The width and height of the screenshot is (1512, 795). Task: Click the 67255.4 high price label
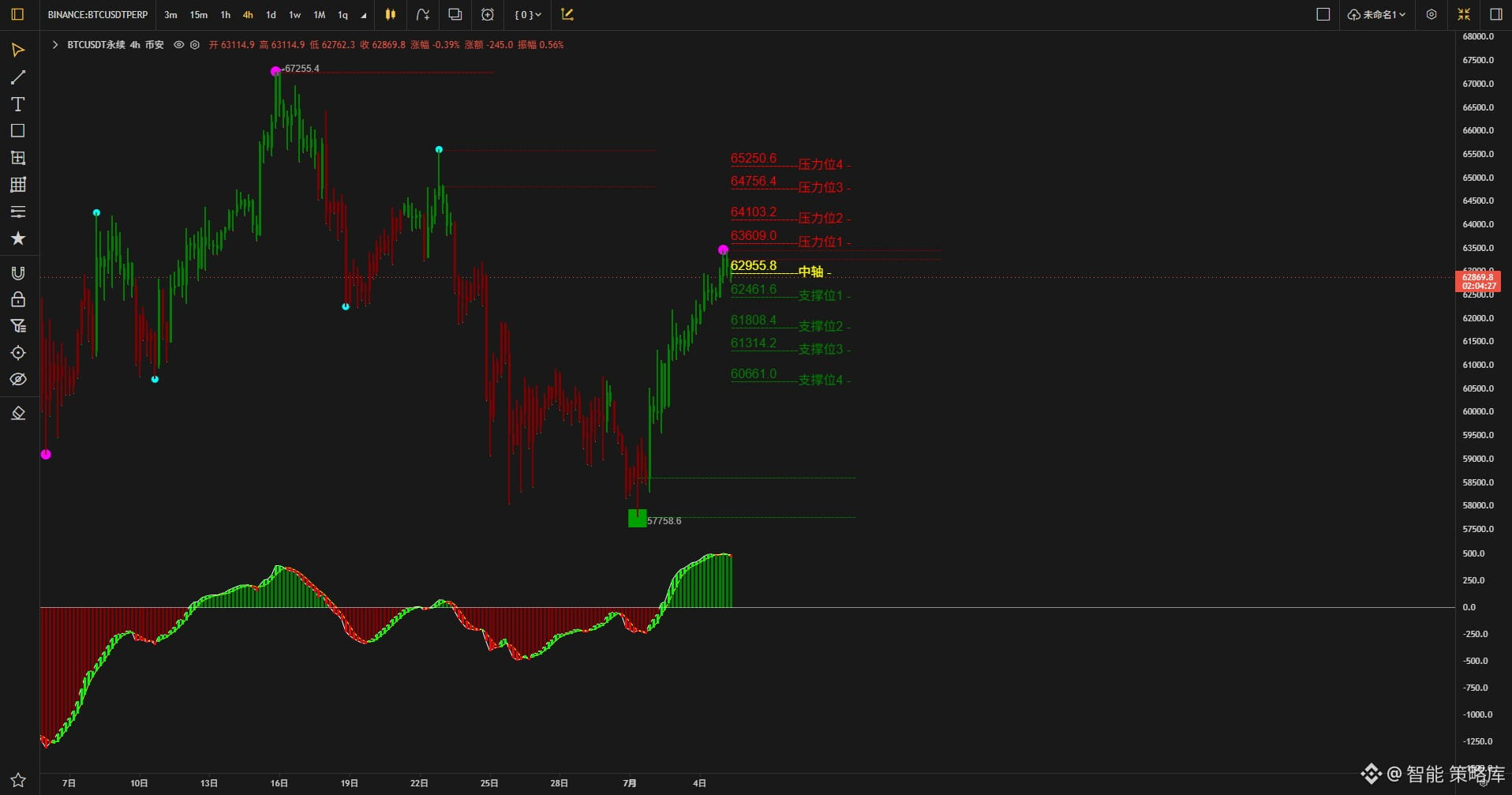(301, 69)
